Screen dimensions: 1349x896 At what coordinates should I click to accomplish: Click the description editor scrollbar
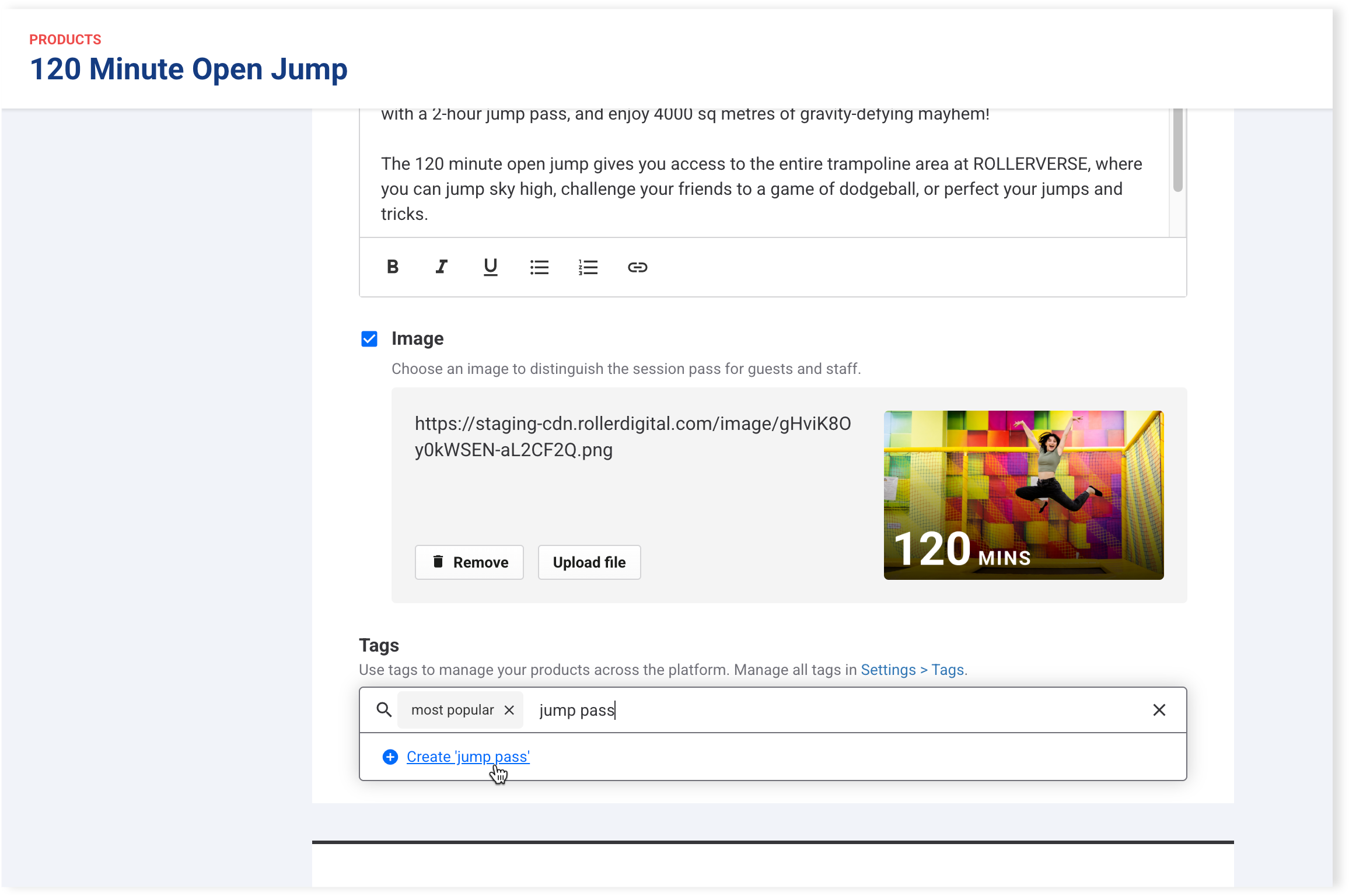tap(1177, 152)
